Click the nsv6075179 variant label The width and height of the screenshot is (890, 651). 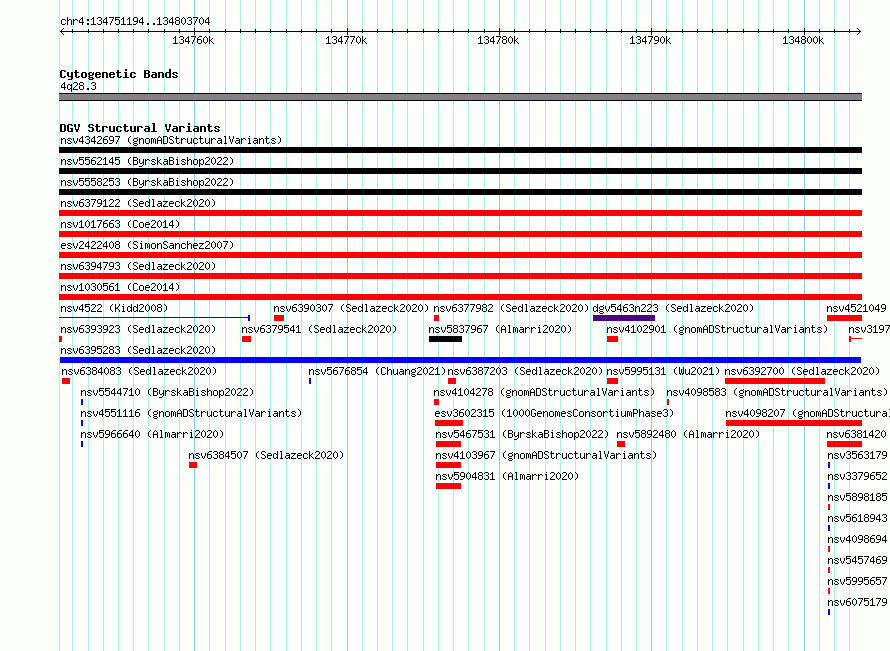[x=857, y=602]
